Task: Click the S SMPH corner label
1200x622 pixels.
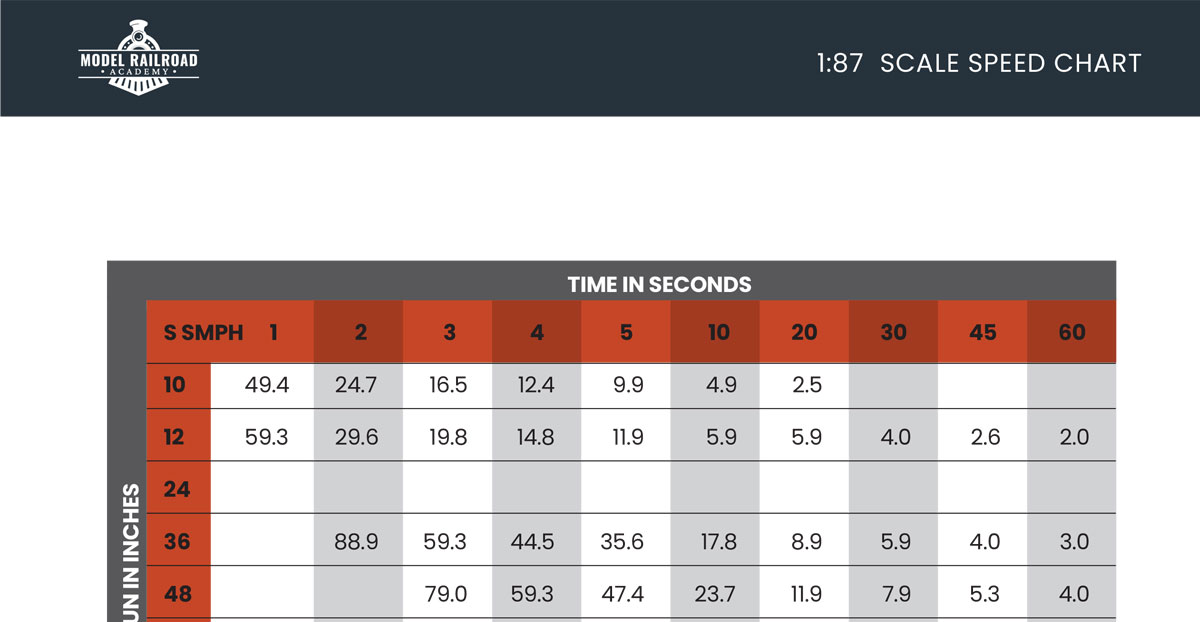Action: (203, 332)
